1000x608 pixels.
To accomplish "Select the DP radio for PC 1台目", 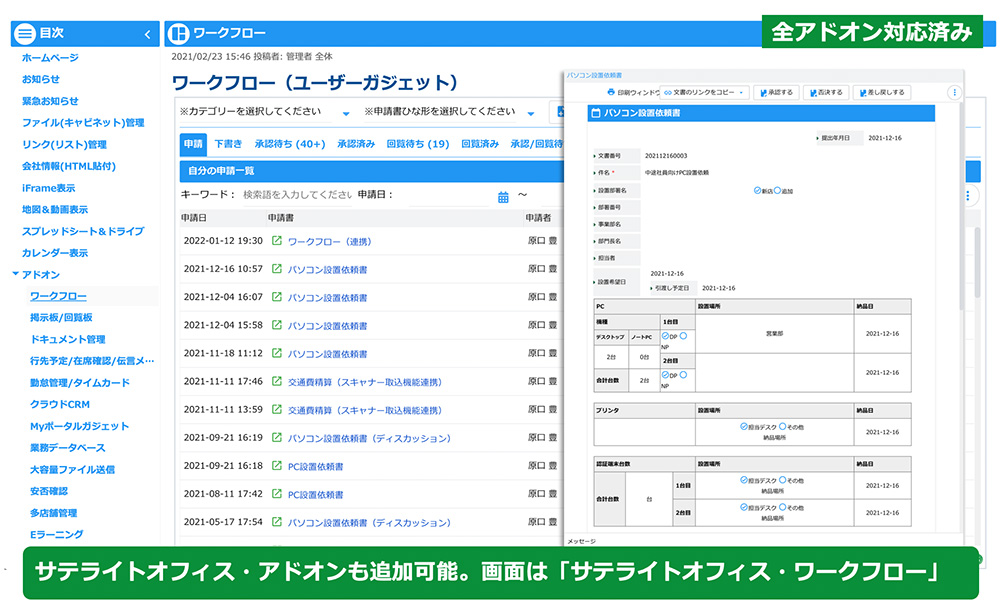I will pyautogui.click(x=665, y=336).
